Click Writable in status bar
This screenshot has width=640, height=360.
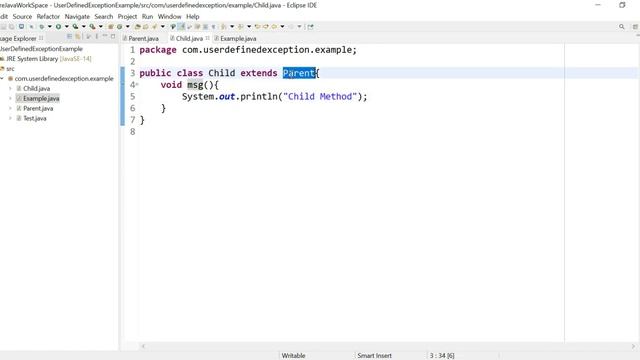293,356
